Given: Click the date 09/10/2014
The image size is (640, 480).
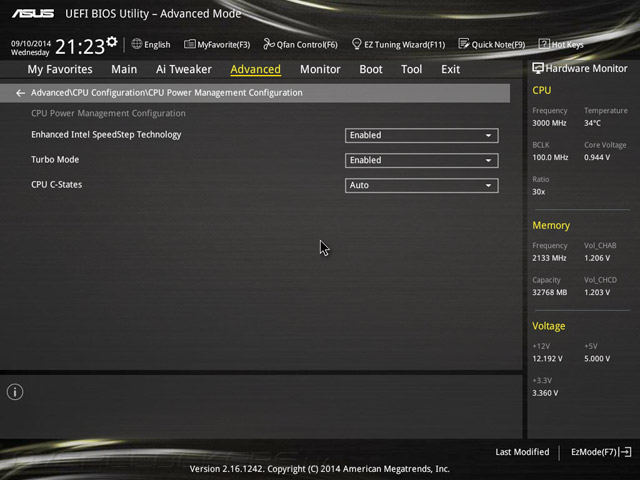Looking at the screenshot, I should click(31, 43).
